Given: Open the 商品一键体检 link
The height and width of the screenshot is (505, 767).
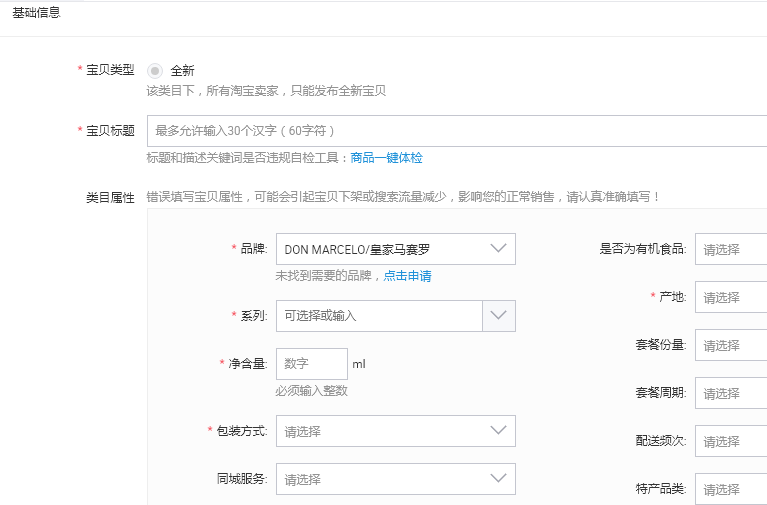Looking at the screenshot, I should pos(386,158).
